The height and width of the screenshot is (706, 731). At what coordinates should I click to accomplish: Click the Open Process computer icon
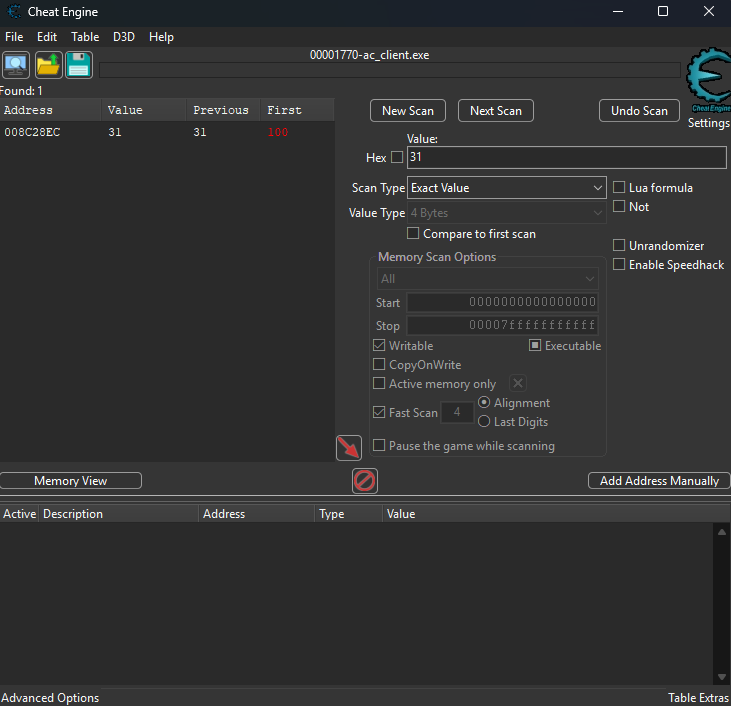(x=16, y=65)
